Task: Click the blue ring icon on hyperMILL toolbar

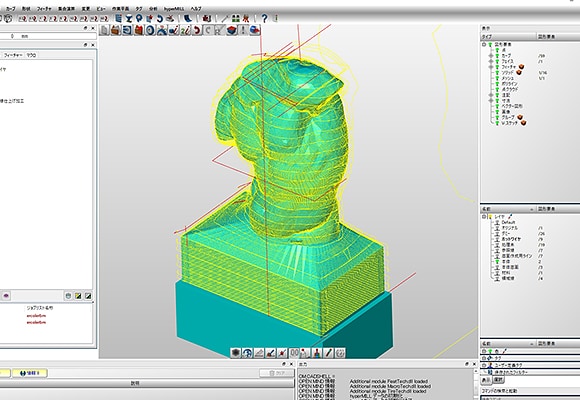Action: click(x=150, y=30)
